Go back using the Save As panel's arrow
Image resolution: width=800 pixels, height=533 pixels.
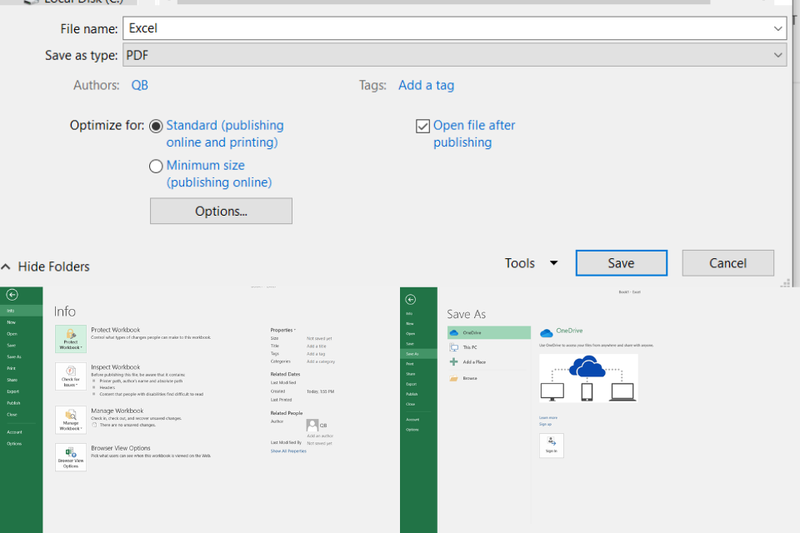(x=411, y=299)
